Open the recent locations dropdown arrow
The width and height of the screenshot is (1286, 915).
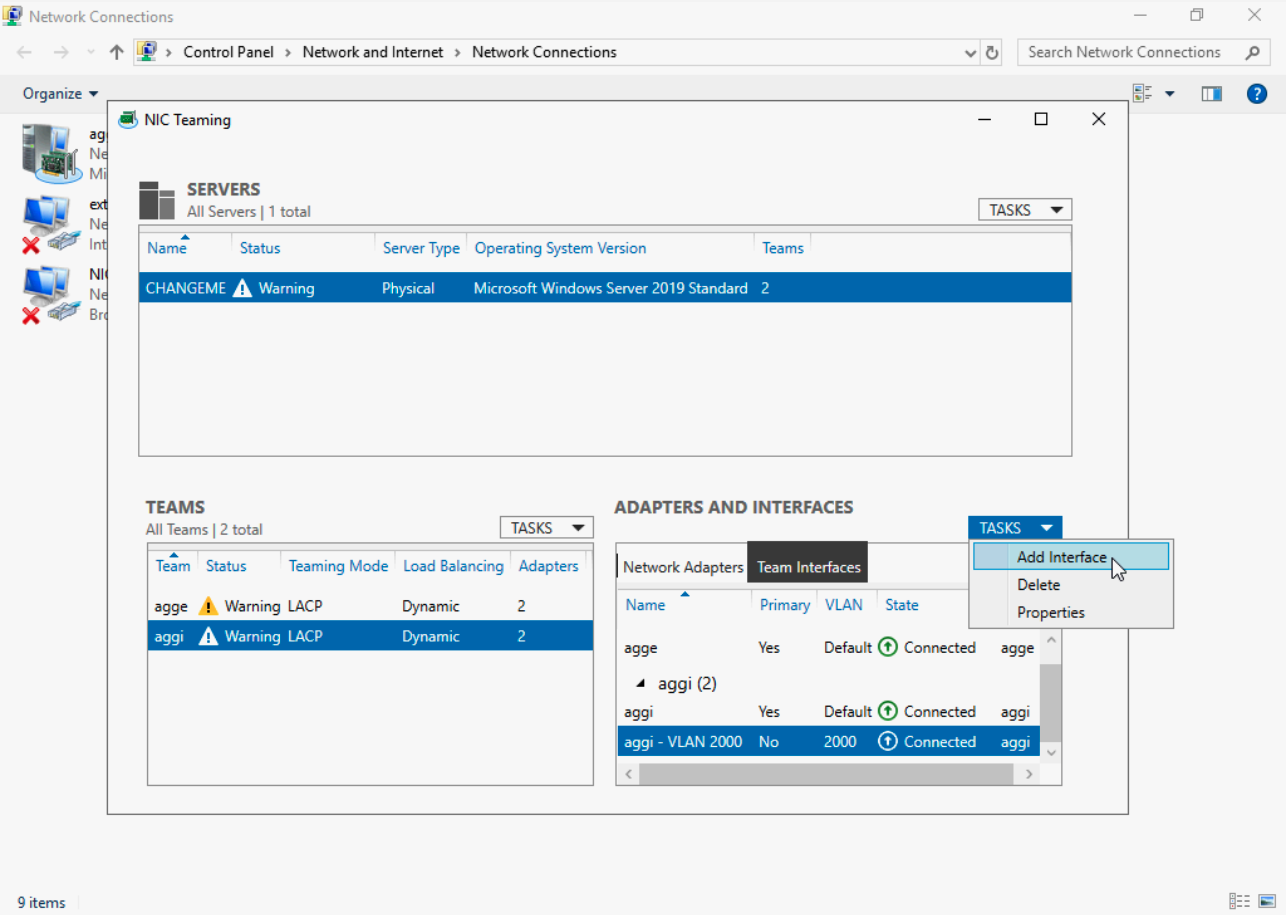click(x=91, y=52)
